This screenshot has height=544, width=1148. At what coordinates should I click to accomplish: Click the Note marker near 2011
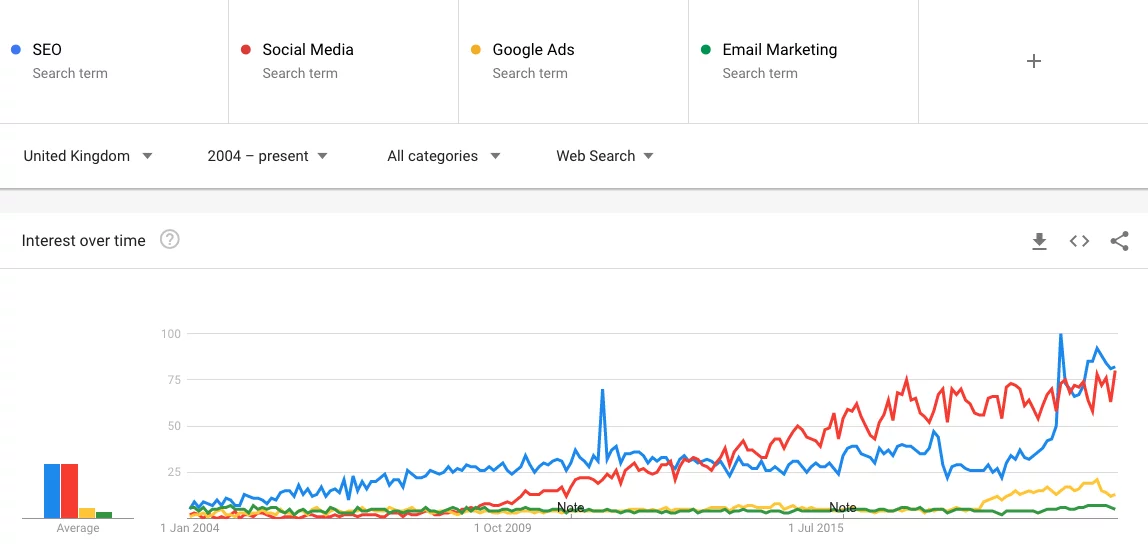pyautogui.click(x=570, y=508)
